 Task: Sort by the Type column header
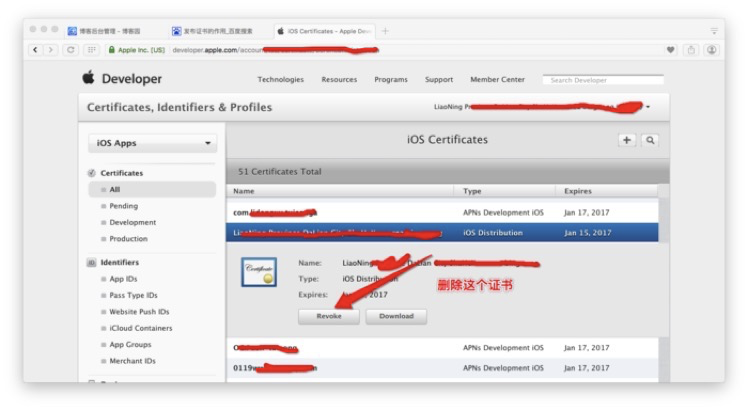coord(505,191)
